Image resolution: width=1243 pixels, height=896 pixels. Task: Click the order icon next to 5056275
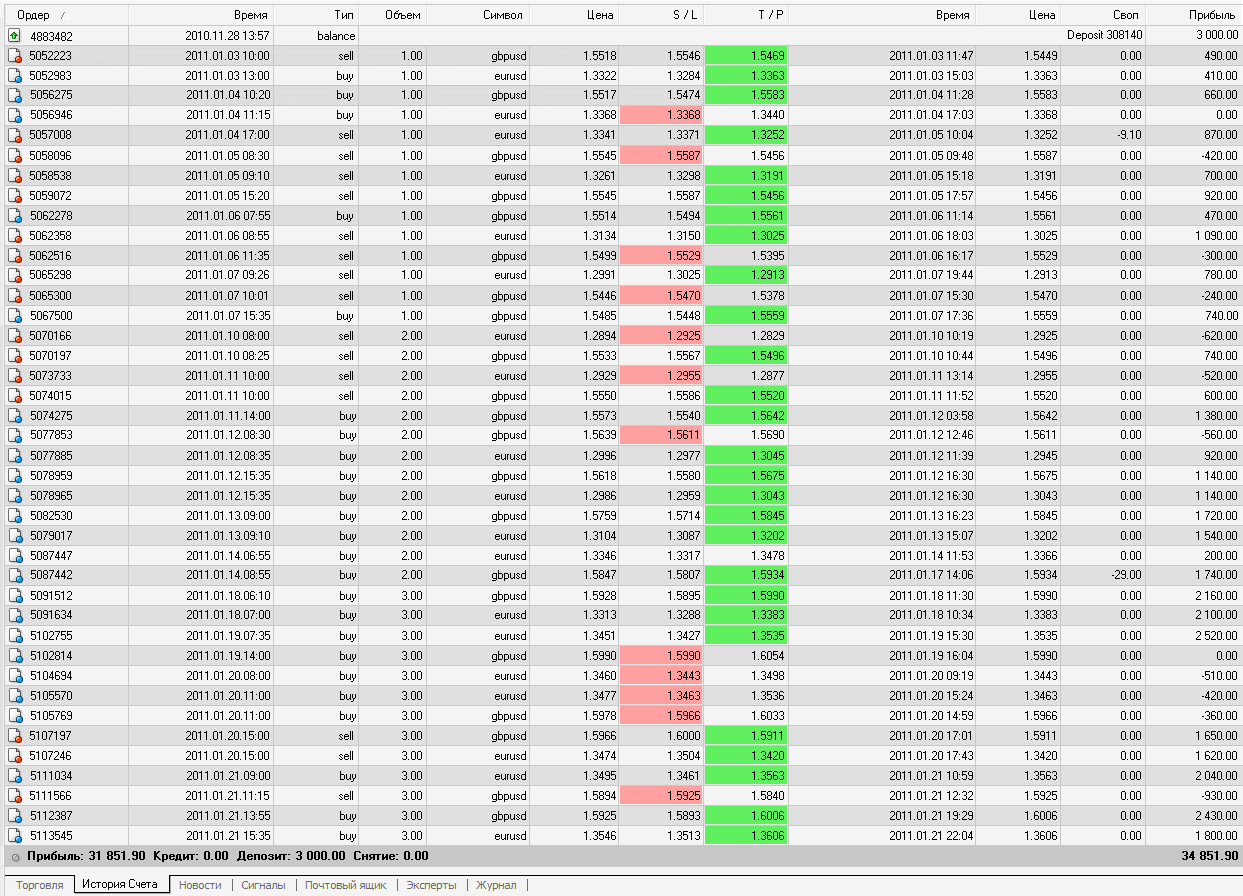click(14, 95)
